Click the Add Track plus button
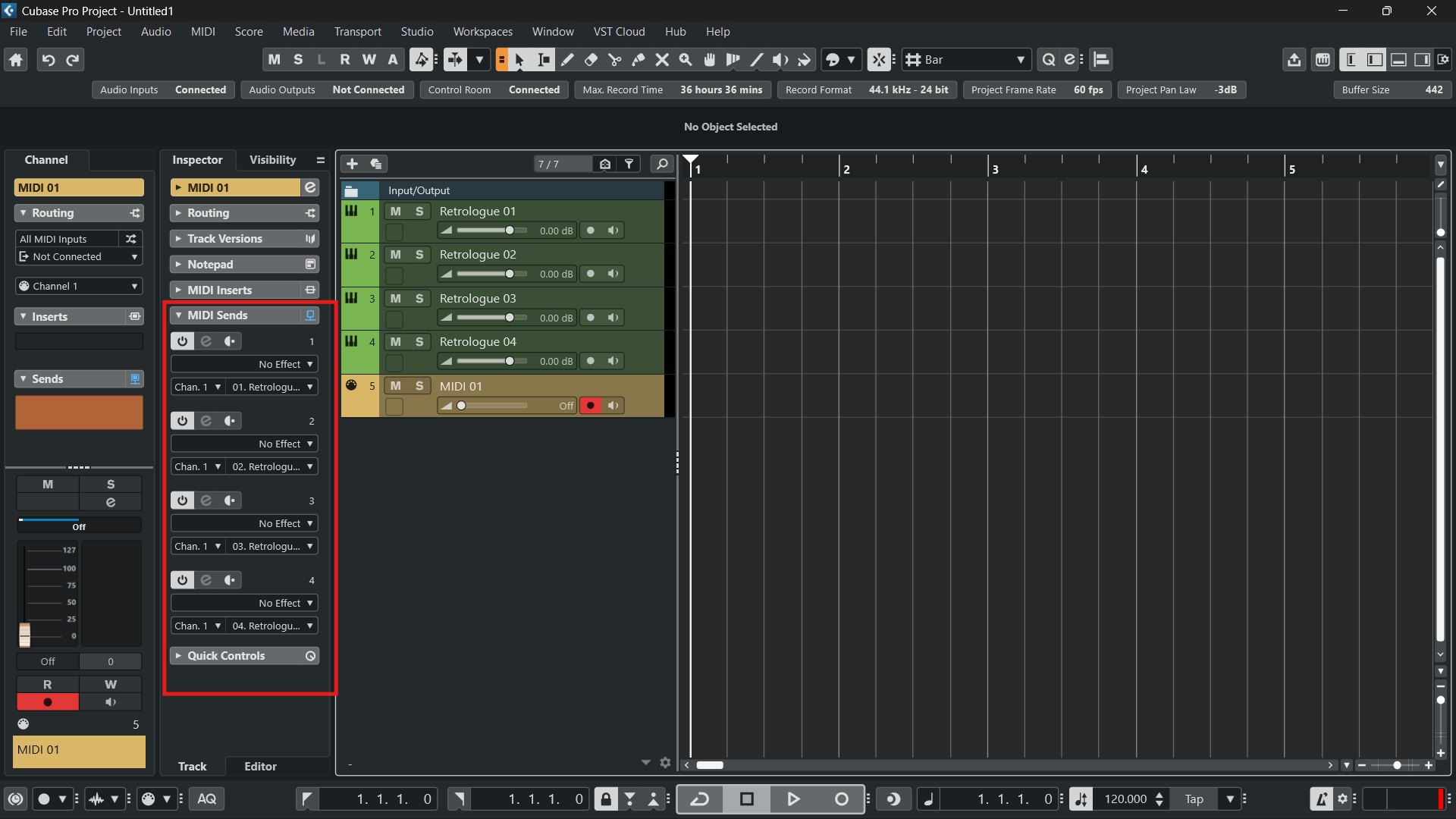Screen dimensions: 1456x819 coord(352,164)
